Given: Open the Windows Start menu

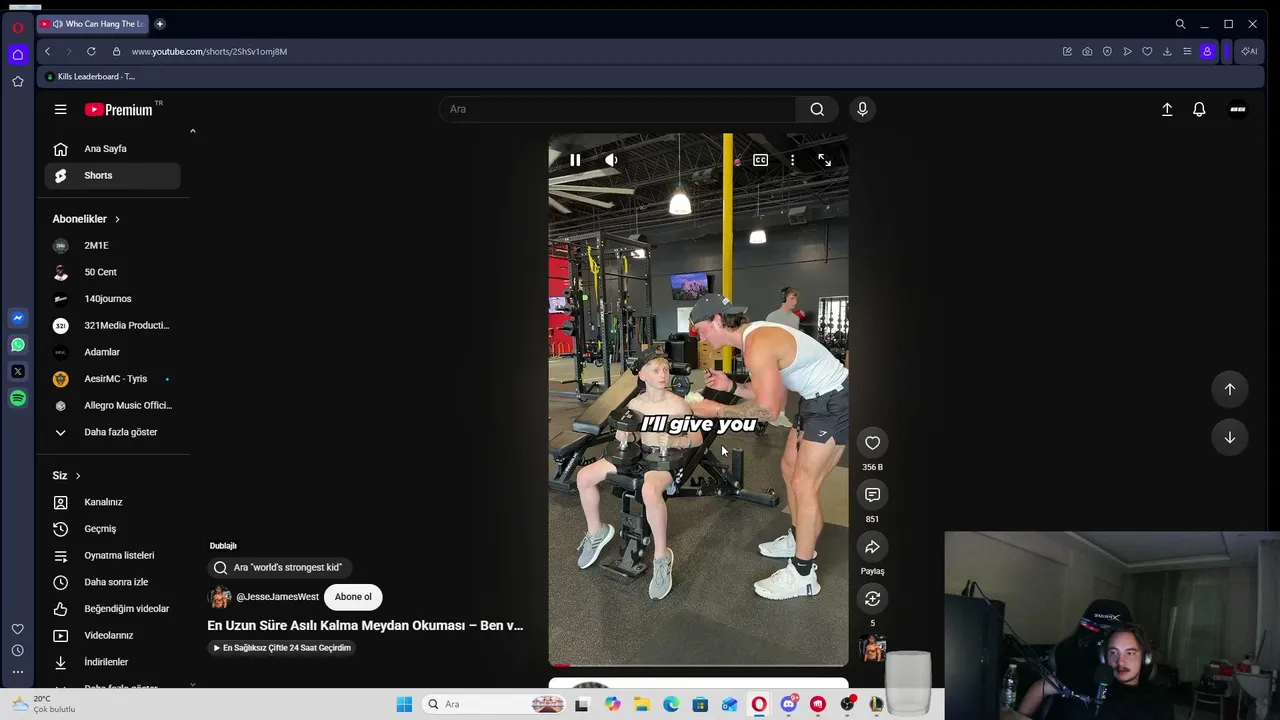Looking at the screenshot, I should pyautogui.click(x=404, y=705).
